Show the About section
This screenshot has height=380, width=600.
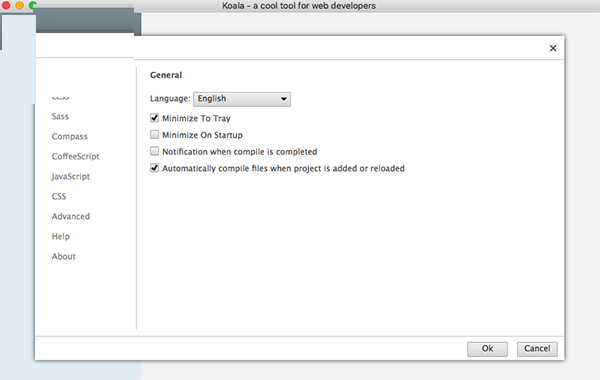(x=64, y=256)
